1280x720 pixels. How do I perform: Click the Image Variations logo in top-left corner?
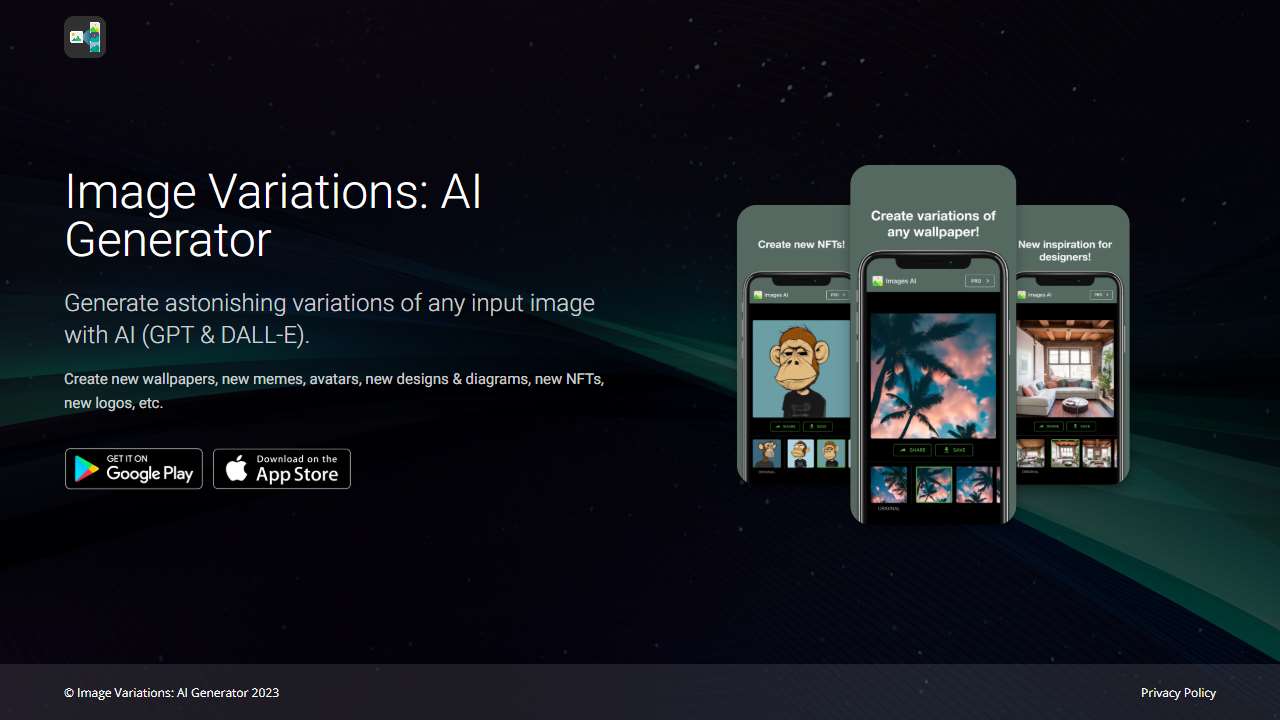[x=84, y=37]
